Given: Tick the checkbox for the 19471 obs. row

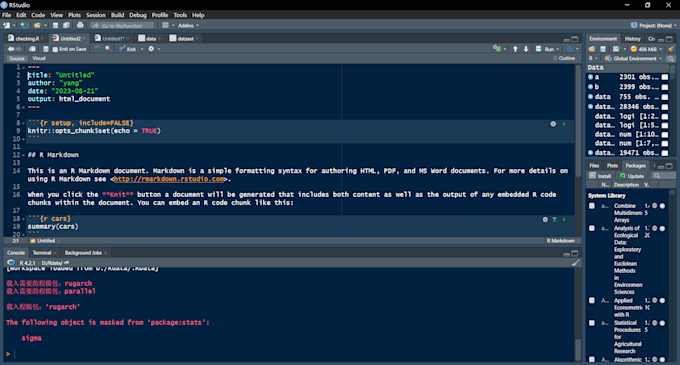Looking at the screenshot, I should click(x=665, y=153).
